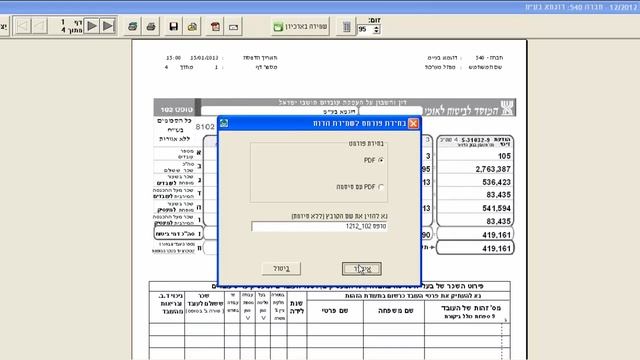Click the zoom value field showing 95
The width and height of the screenshot is (640, 360).
[365, 29]
